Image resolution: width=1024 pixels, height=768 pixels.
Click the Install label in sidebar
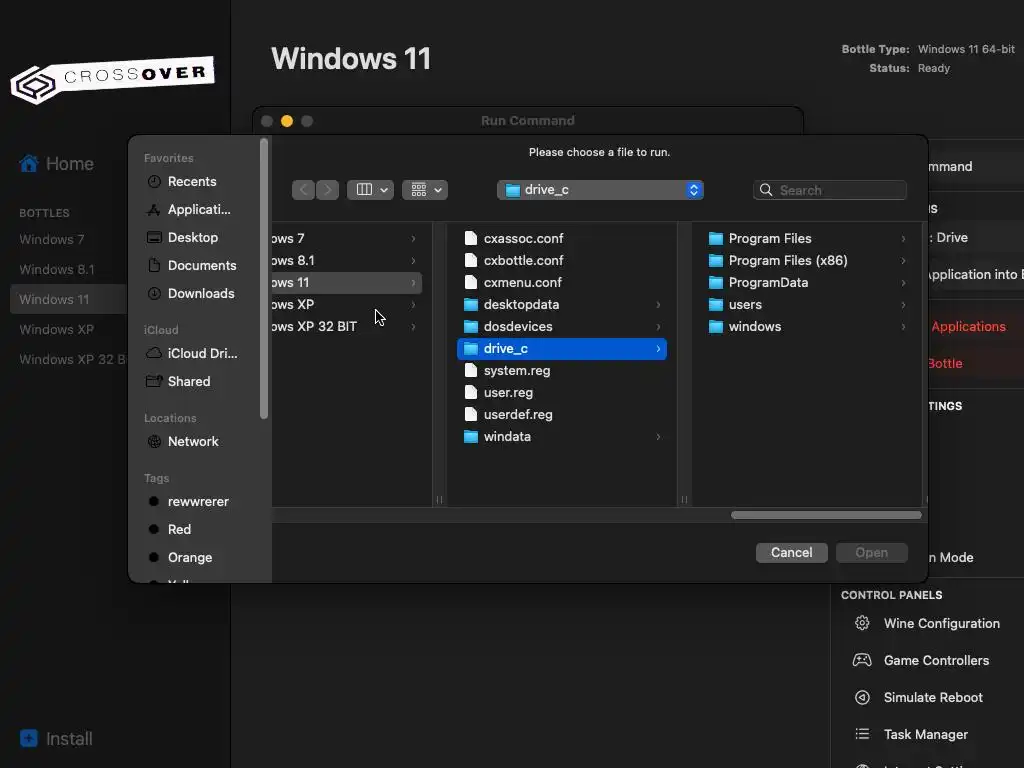click(x=69, y=739)
